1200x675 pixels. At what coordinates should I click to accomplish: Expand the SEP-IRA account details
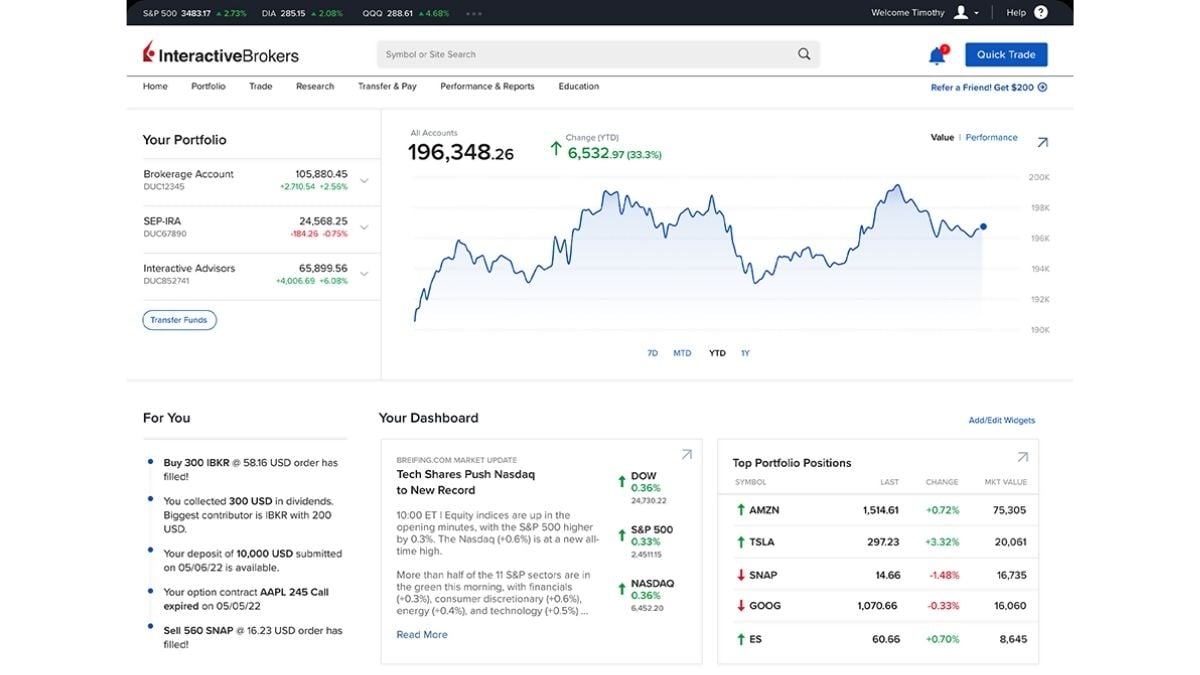(x=364, y=227)
